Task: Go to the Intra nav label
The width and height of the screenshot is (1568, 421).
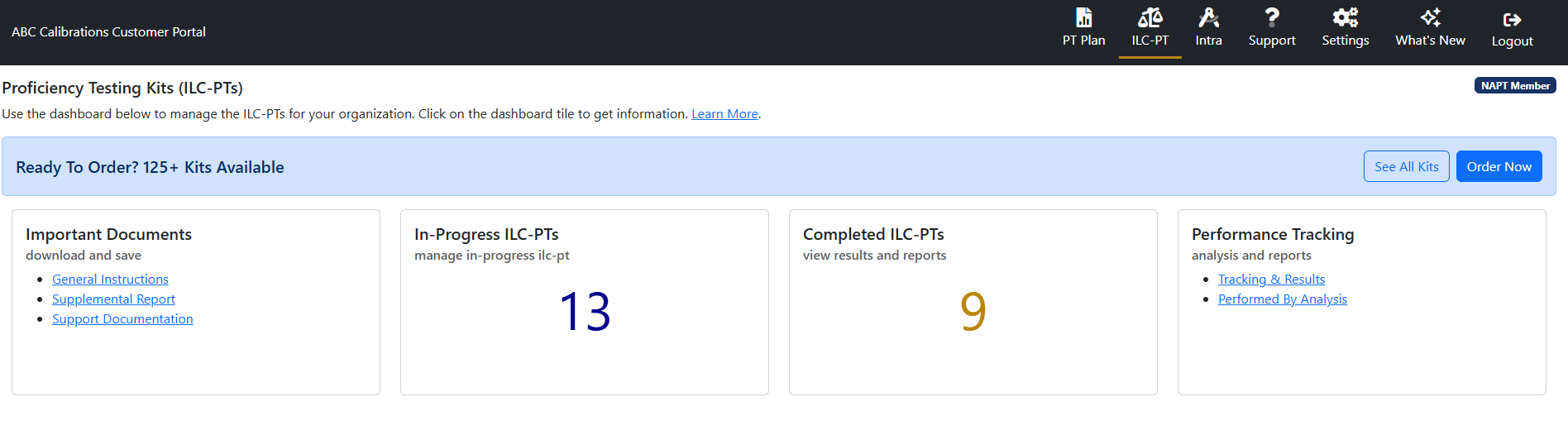Action: click(1208, 41)
